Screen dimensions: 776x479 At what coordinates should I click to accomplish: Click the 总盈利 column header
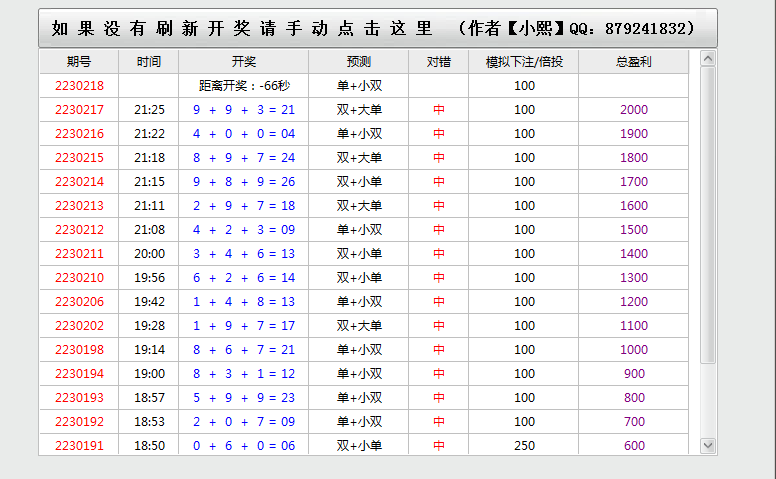tap(634, 62)
